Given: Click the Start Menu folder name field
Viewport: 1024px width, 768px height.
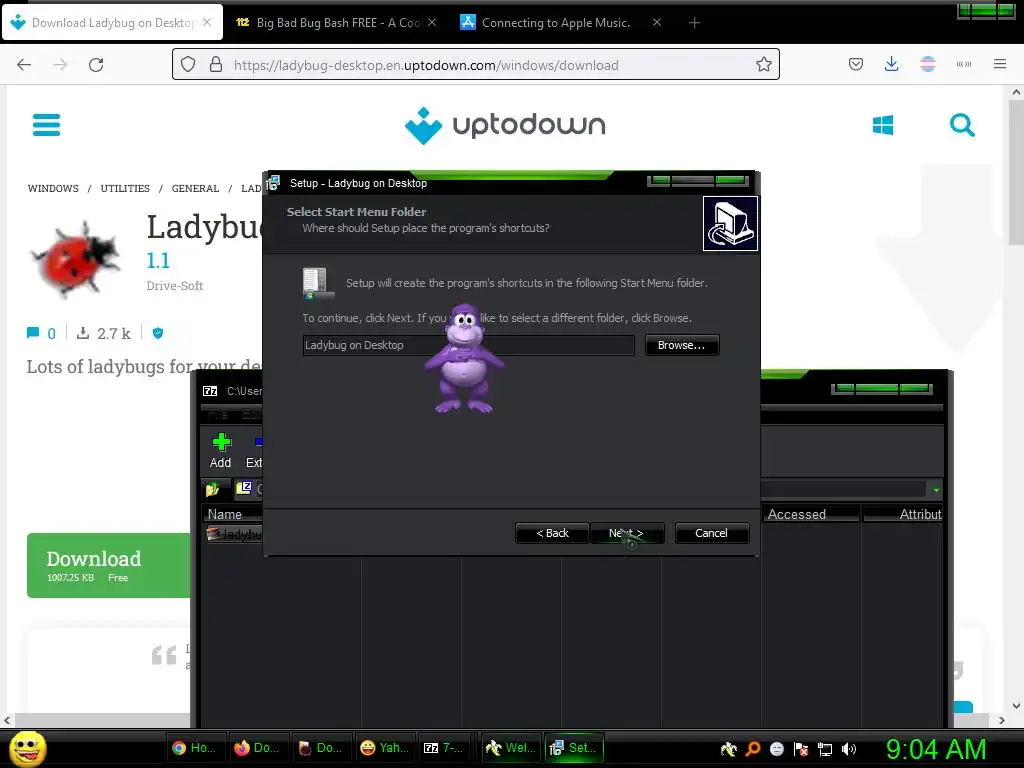Looking at the screenshot, I should click(468, 345).
